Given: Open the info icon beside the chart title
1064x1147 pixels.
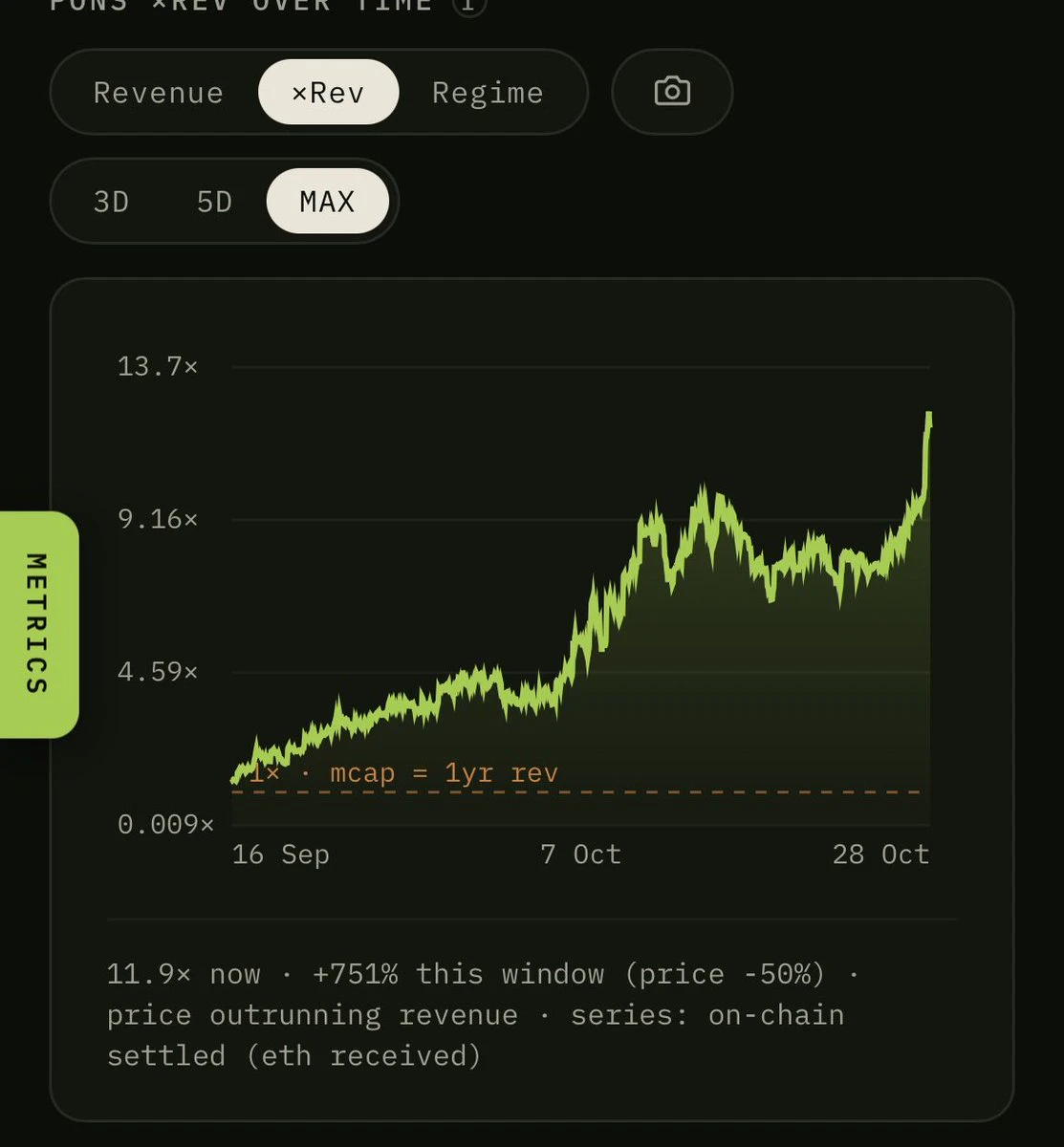Looking at the screenshot, I should [468, 5].
